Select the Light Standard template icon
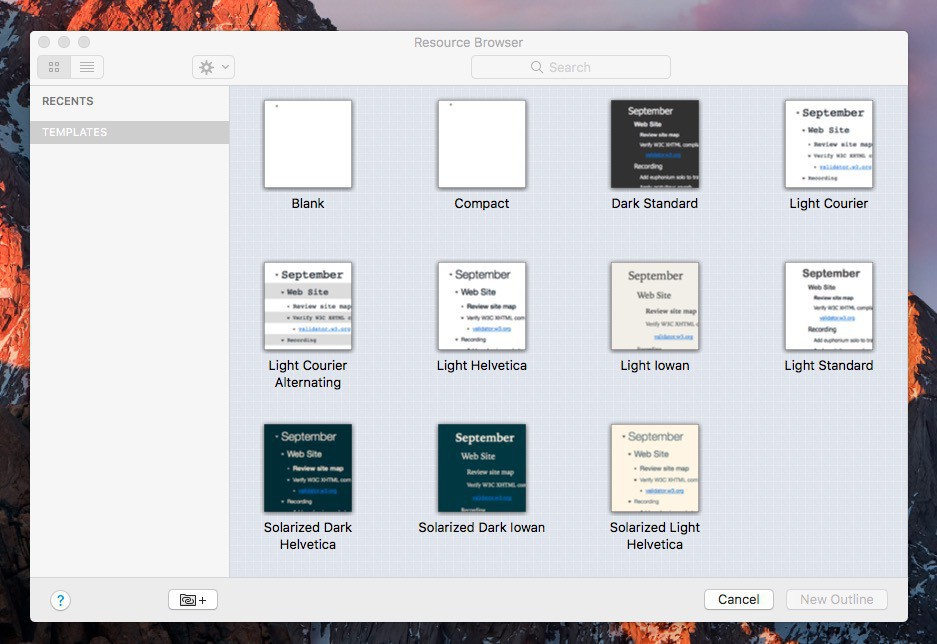The image size is (937, 644). tap(829, 306)
